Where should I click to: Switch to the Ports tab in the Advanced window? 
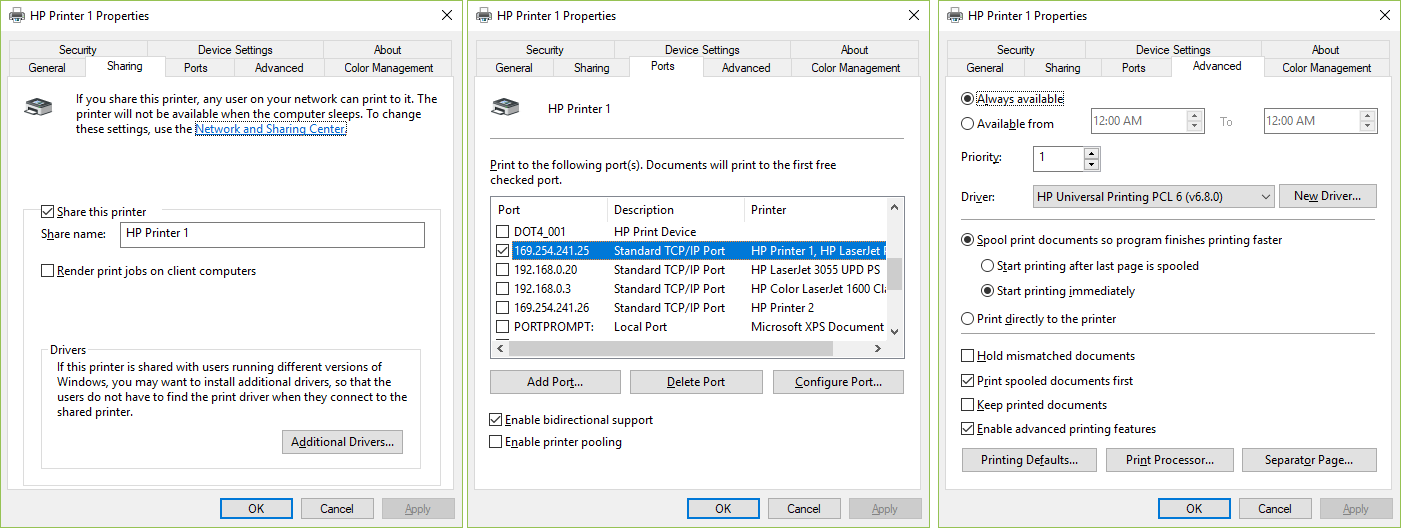pyautogui.click(x=1133, y=68)
